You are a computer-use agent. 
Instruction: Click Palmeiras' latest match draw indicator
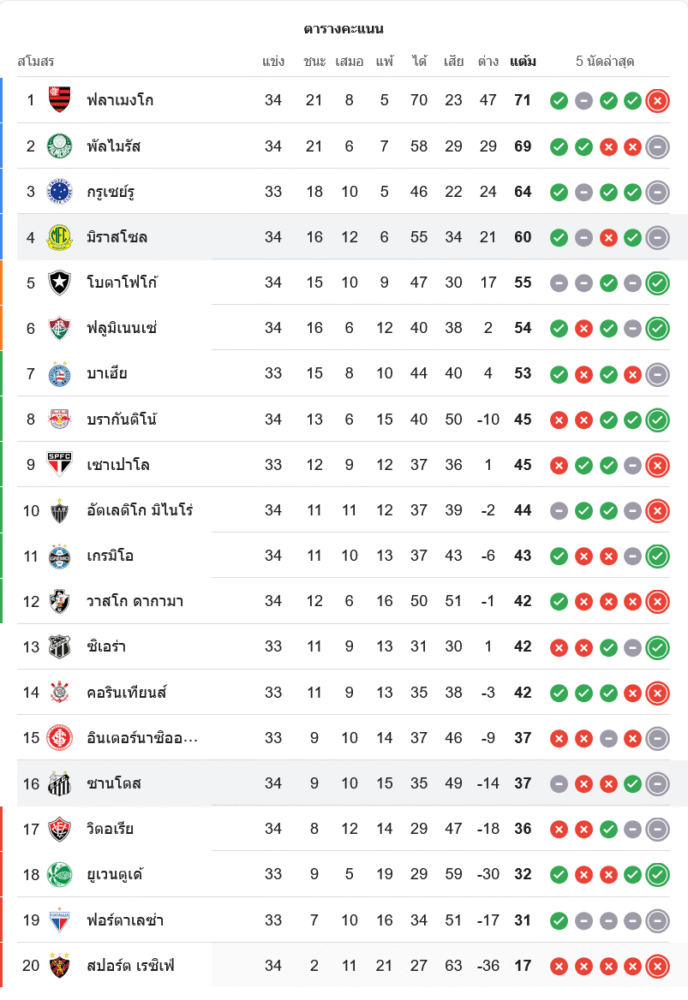657,146
